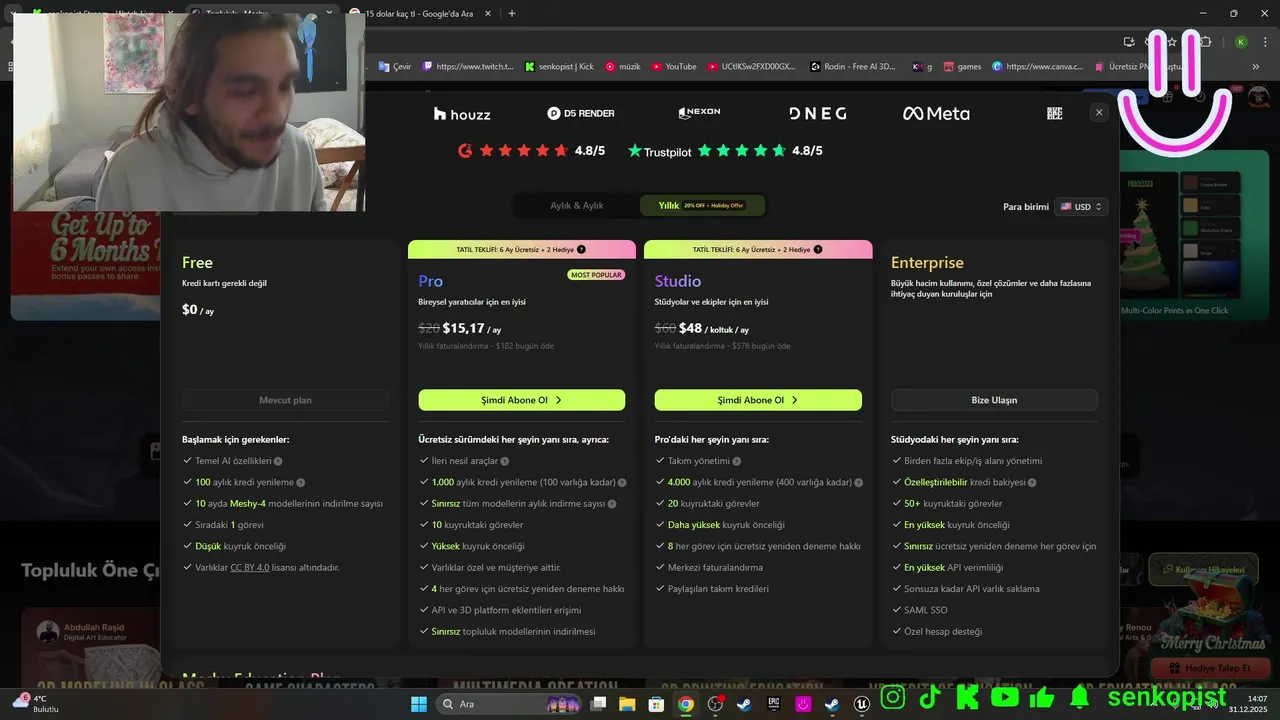Open File Explorer from the taskbar
Viewport: 1280px width, 720px height.
[x=627, y=704]
